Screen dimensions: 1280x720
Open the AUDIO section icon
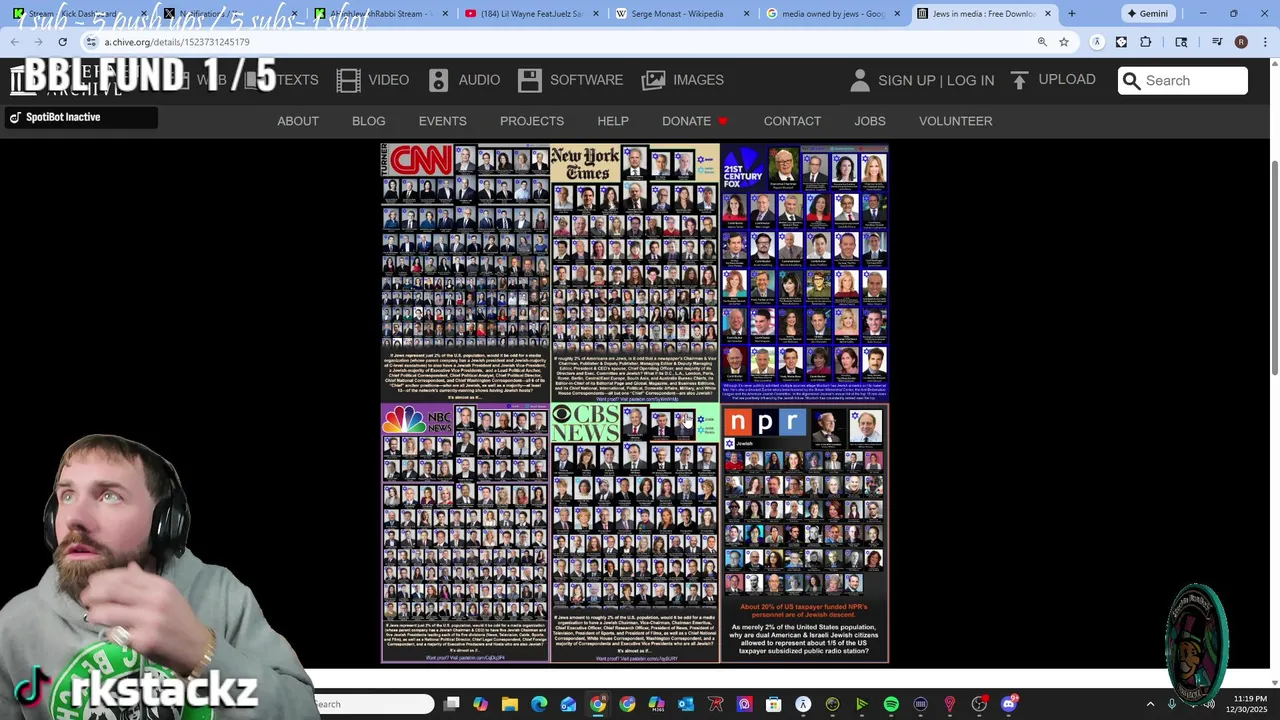439,80
